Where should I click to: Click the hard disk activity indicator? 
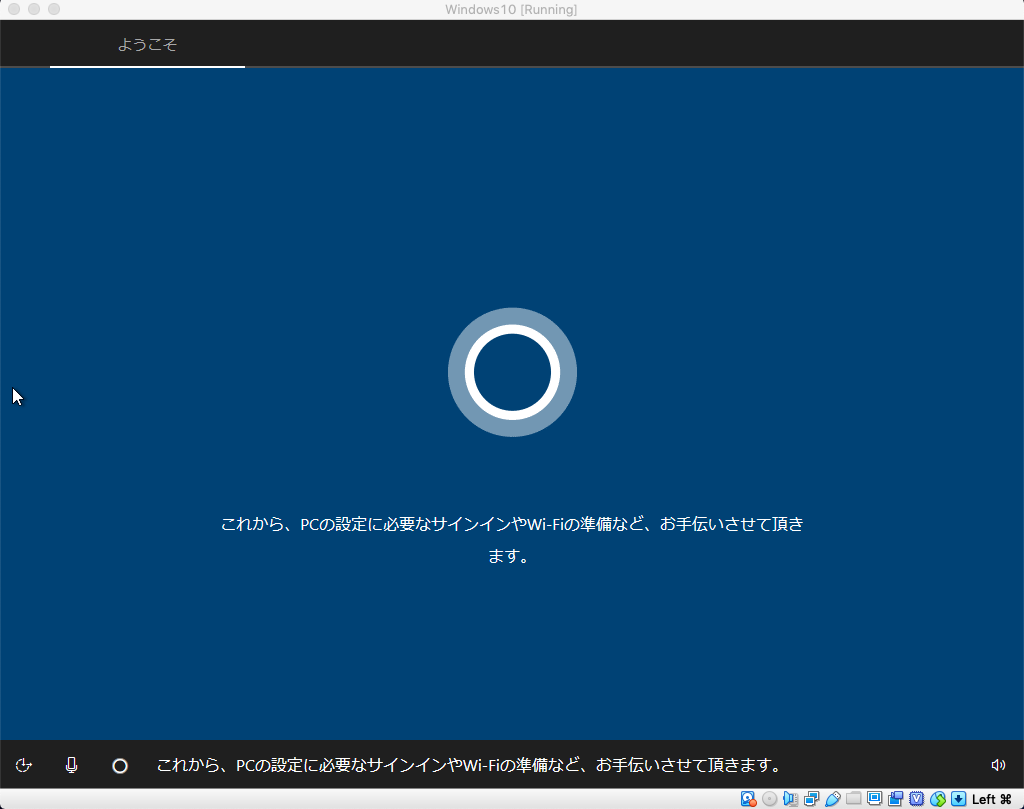pyautogui.click(x=748, y=799)
